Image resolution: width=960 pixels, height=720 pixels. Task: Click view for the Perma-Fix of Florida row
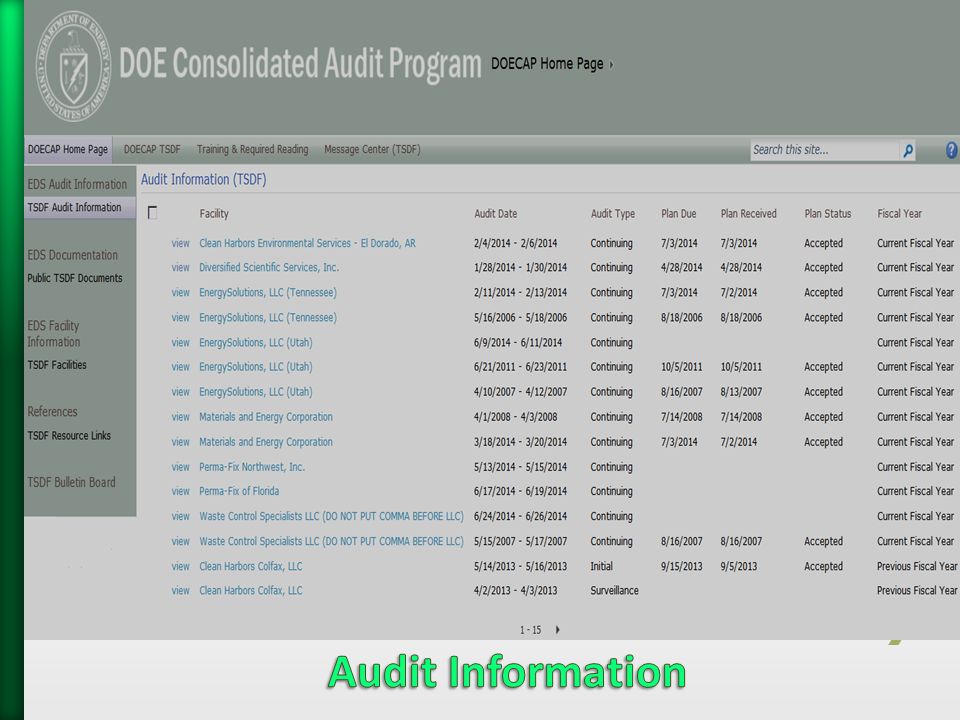pos(181,491)
